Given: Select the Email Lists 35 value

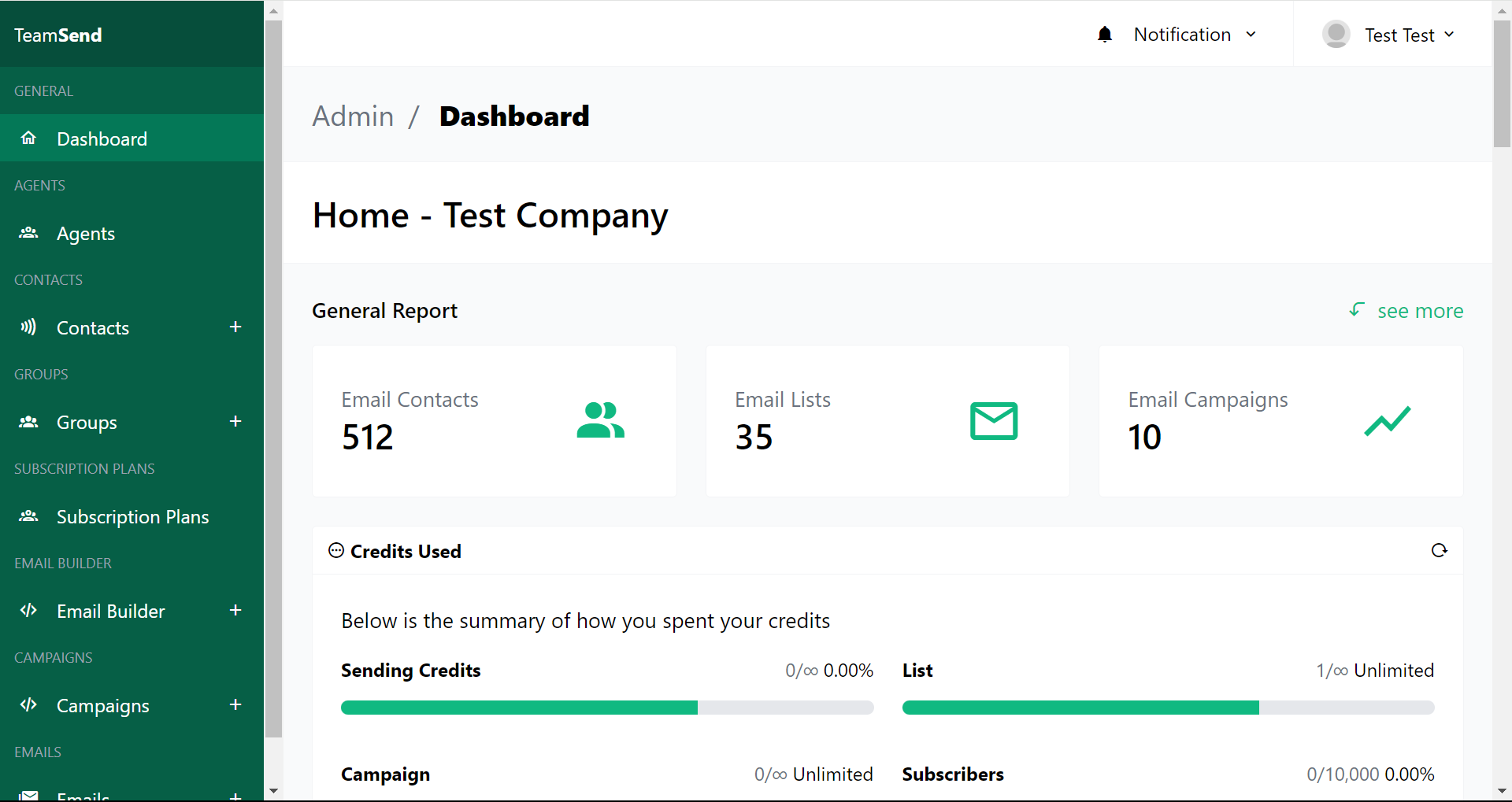Looking at the screenshot, I should [x=754, y=438].
